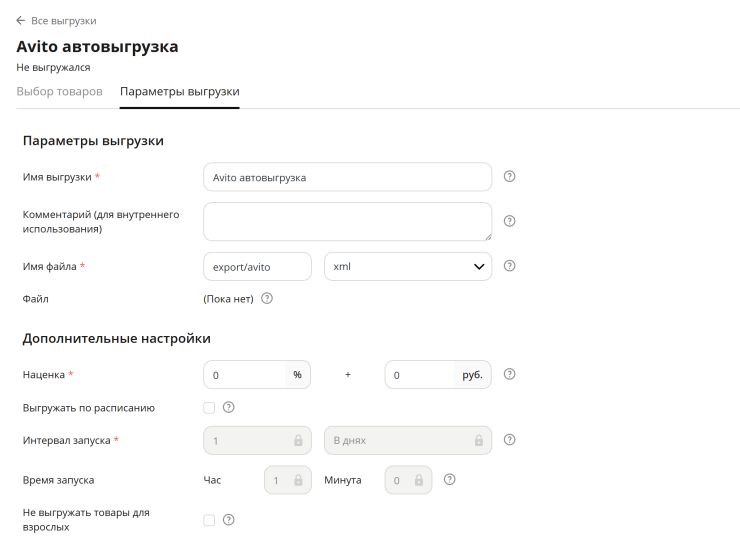
Task: Click help icon beside Выгружать по расписанию checkbox
Action: coord(228,407)
